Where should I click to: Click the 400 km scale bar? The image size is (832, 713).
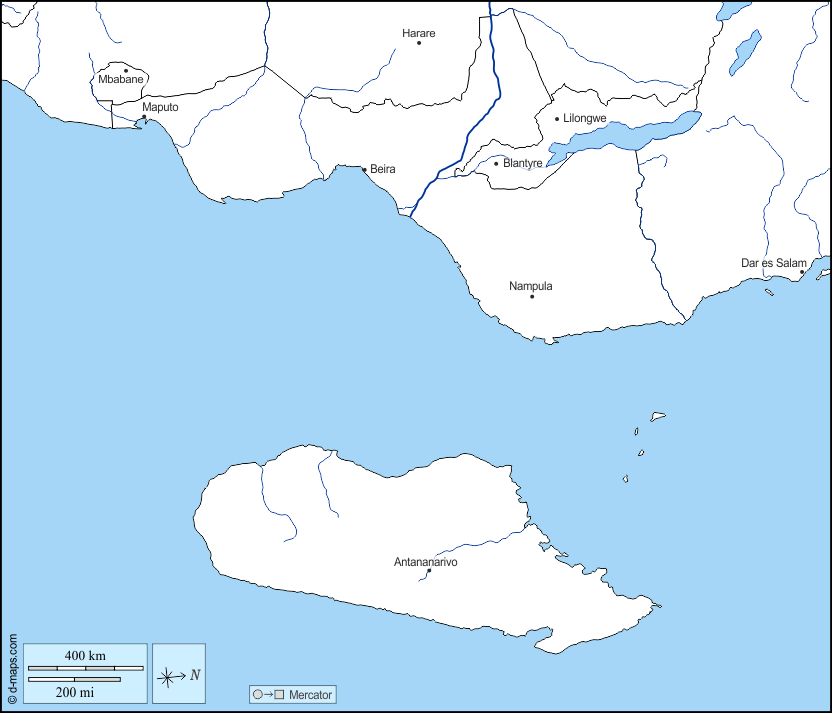[85, 667]
